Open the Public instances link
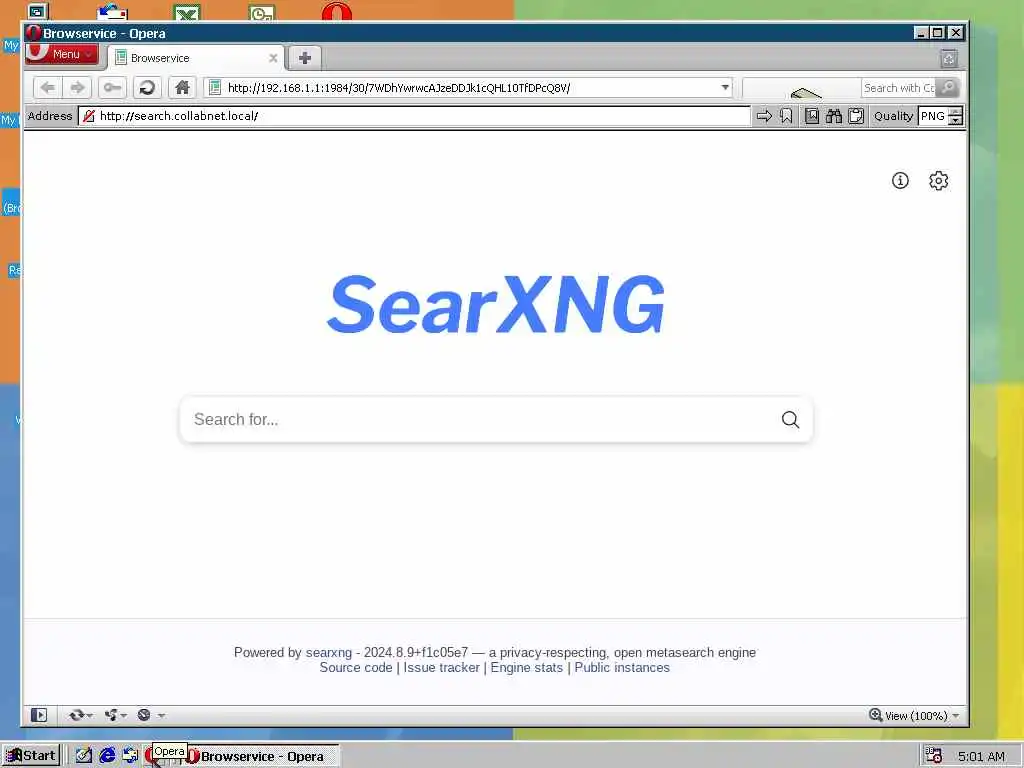Image resolution: width=1024 pixels, height=768 pixels. pyautogui.click(x=622, y=667)
